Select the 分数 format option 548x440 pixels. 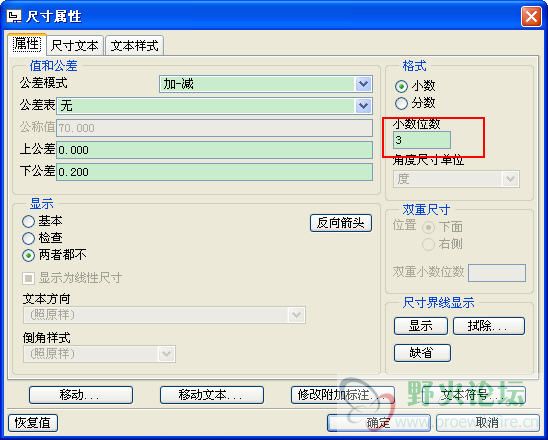[x=401, y=103]
